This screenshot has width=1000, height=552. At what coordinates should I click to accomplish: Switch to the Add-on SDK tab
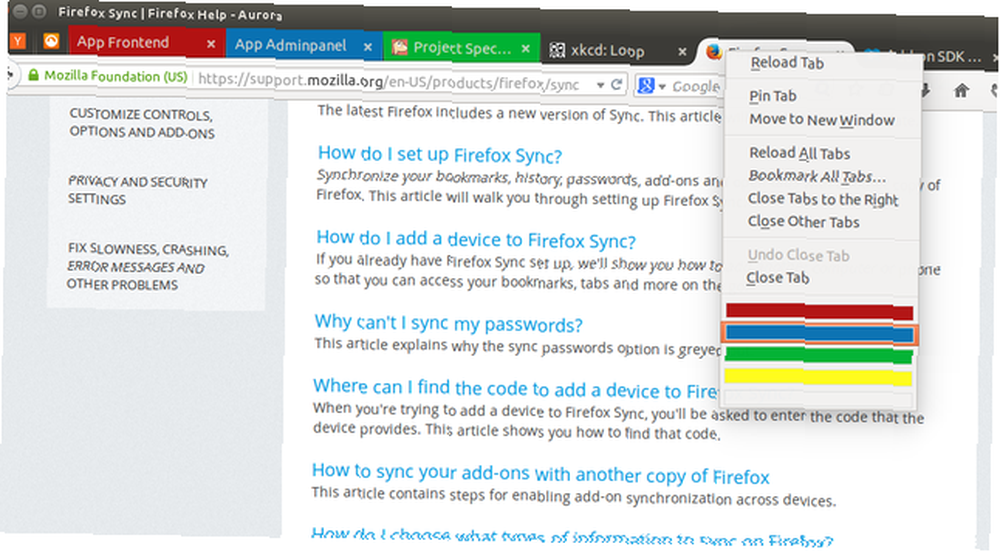coord(927,56)
